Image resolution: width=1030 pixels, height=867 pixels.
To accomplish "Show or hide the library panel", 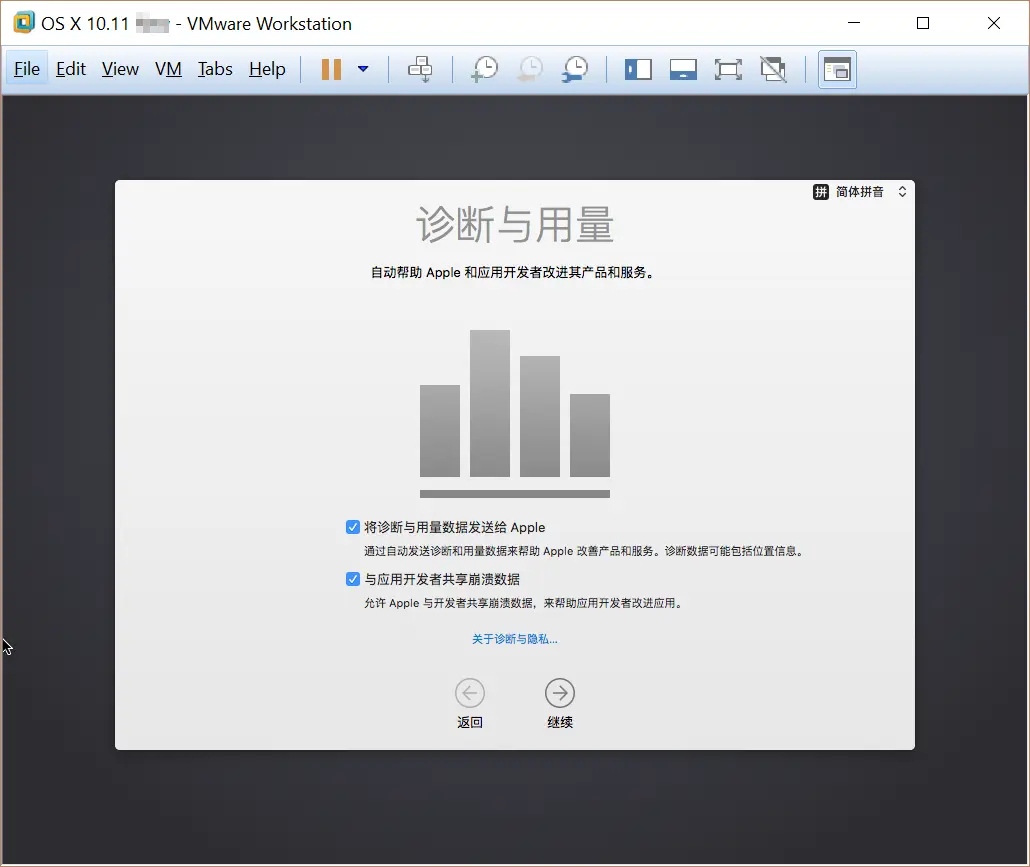I will pos(638,69).
